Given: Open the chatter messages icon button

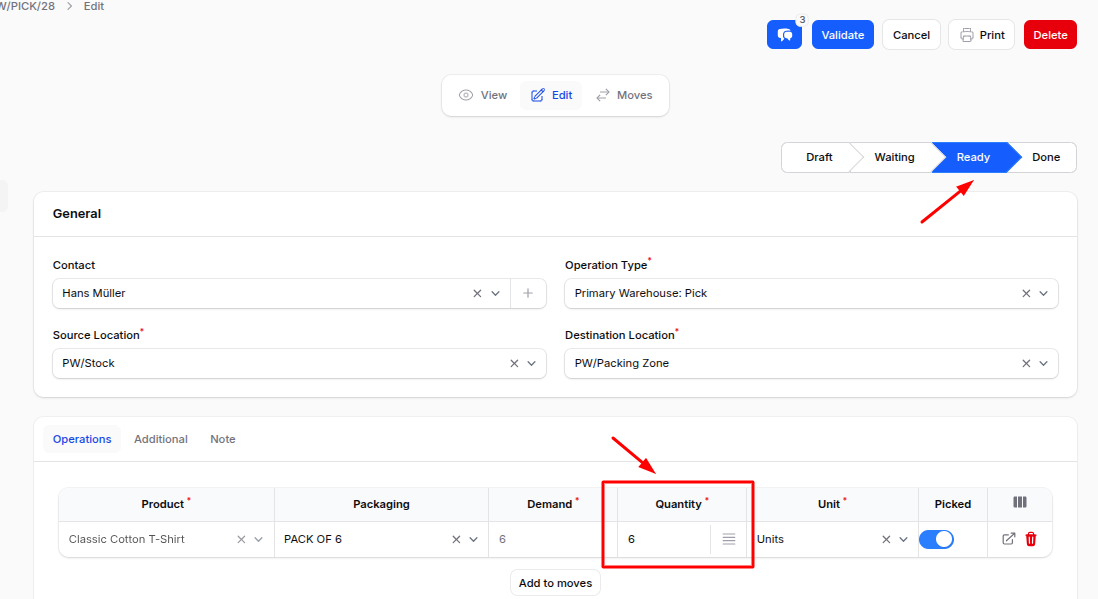Looking at the screenshot, I should [784, 35].
